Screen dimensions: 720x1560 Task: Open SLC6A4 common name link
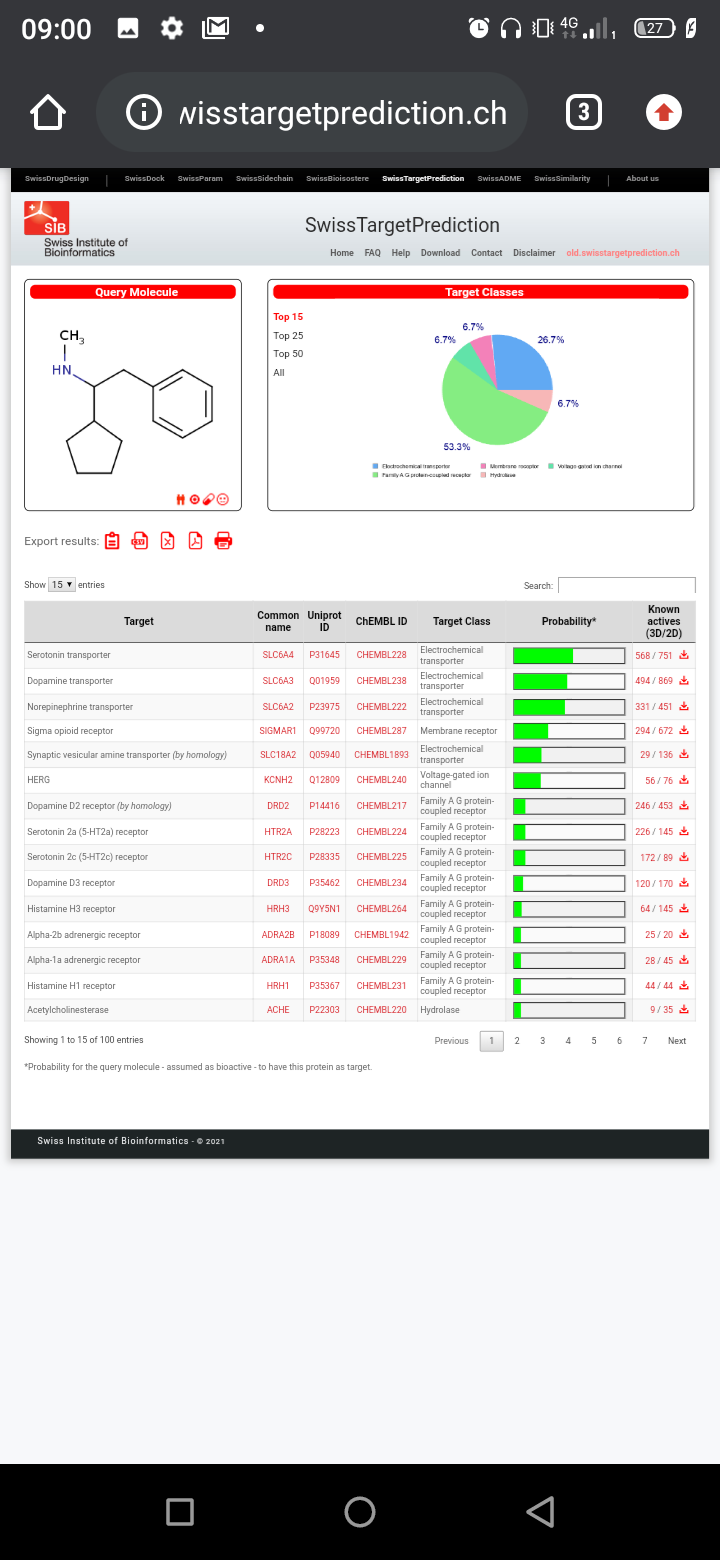click(278, 655)
